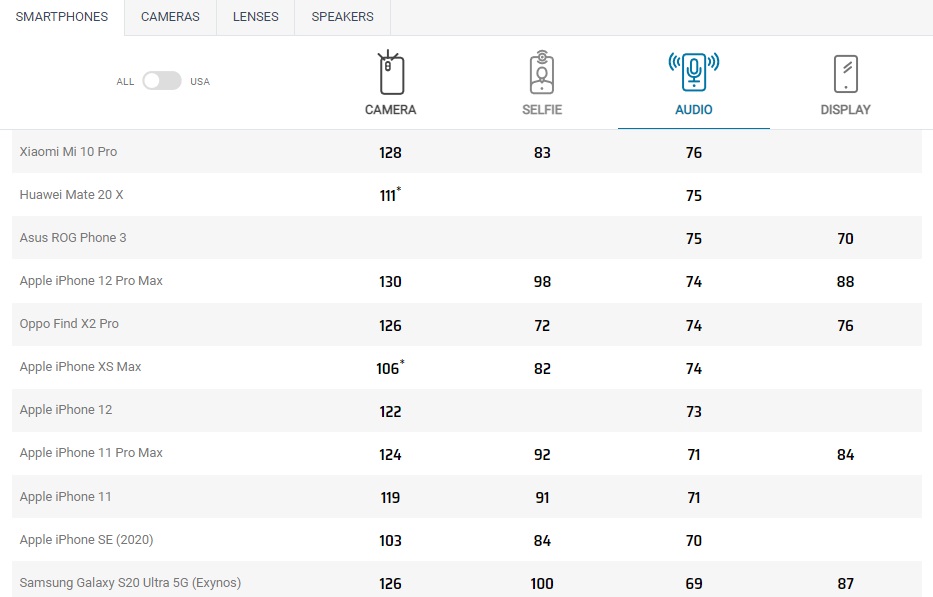Sort by the DISPLAY column label
933x597 pixels.
845,110
